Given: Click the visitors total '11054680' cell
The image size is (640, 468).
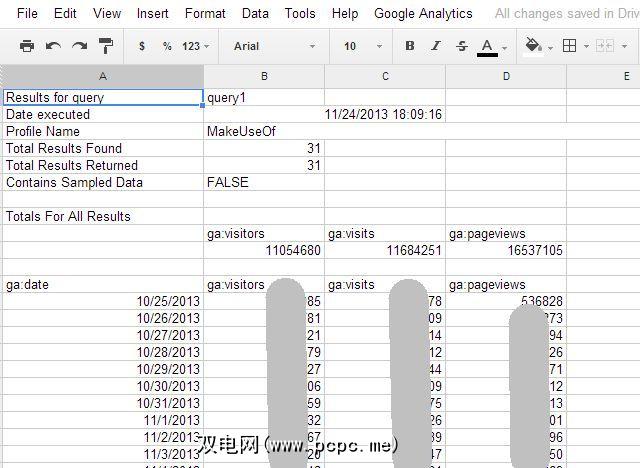Looking at the screenshot, I should 264,250.
